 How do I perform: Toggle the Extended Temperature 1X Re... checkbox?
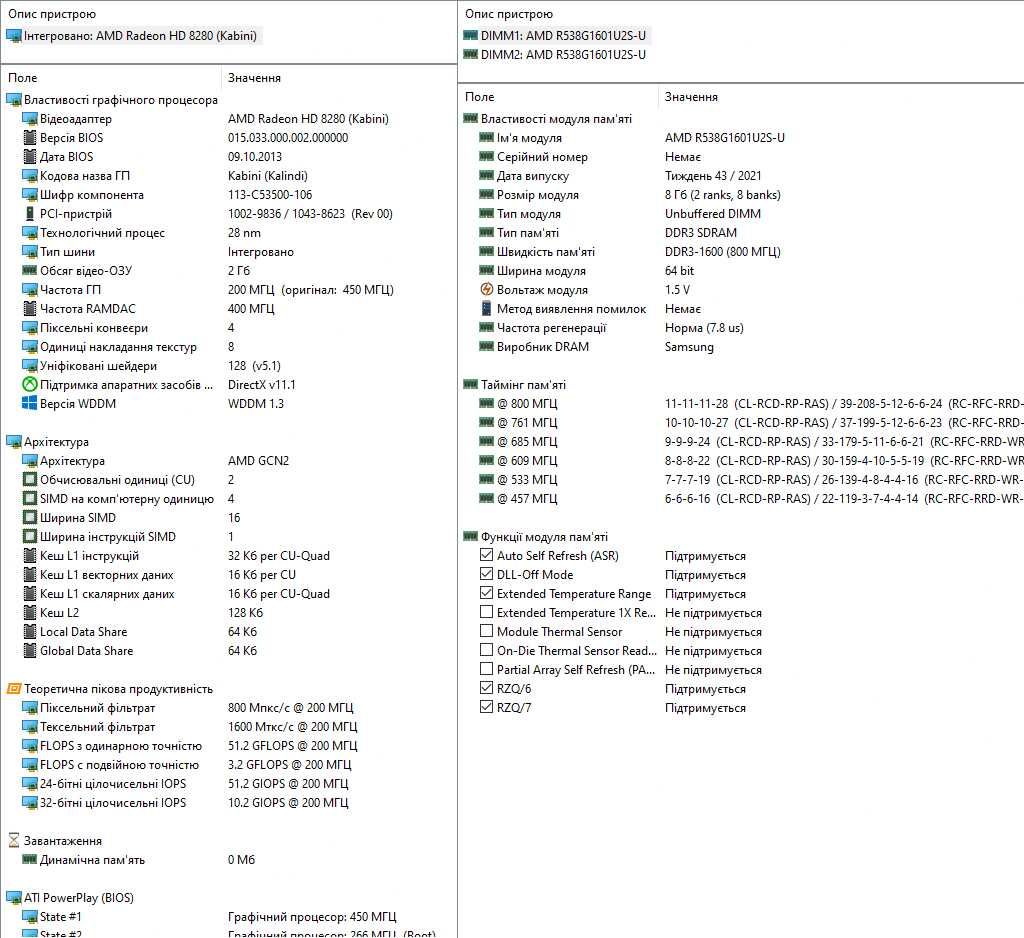tap(486, 611)
